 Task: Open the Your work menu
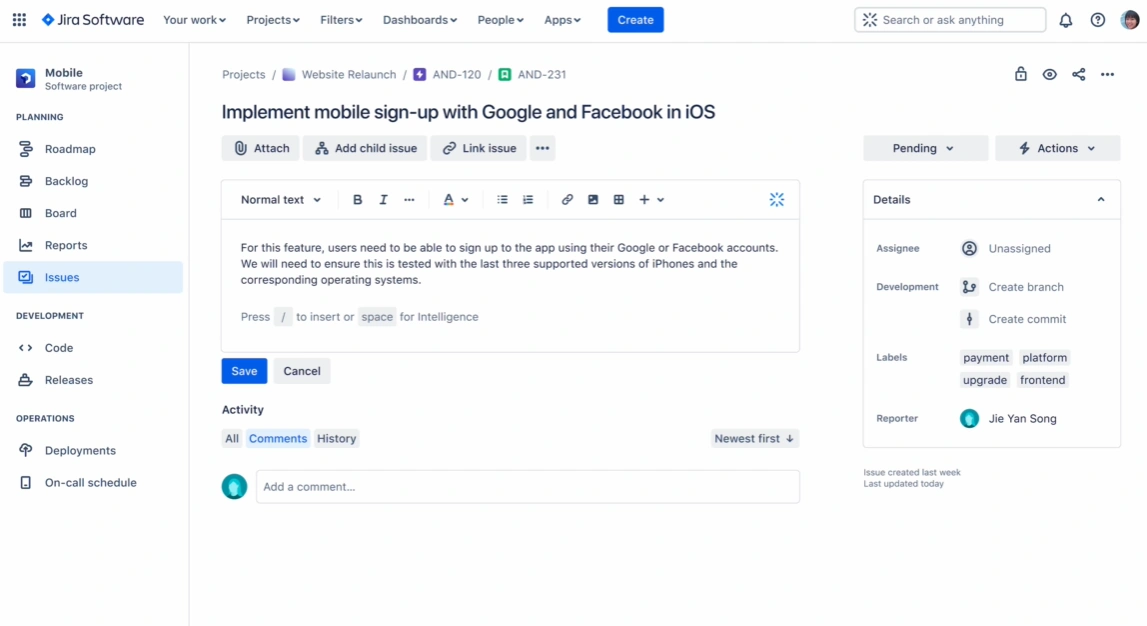(x=195, y=20)
